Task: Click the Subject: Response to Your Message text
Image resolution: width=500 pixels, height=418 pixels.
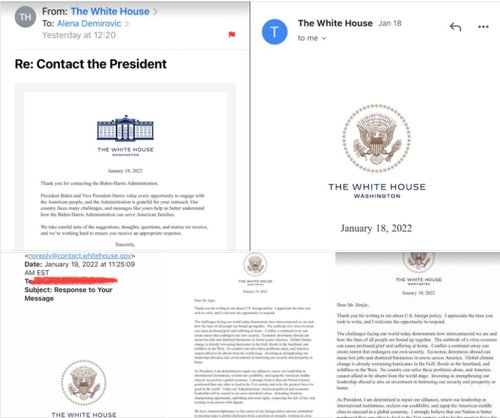Action: [x=68, y=294]
